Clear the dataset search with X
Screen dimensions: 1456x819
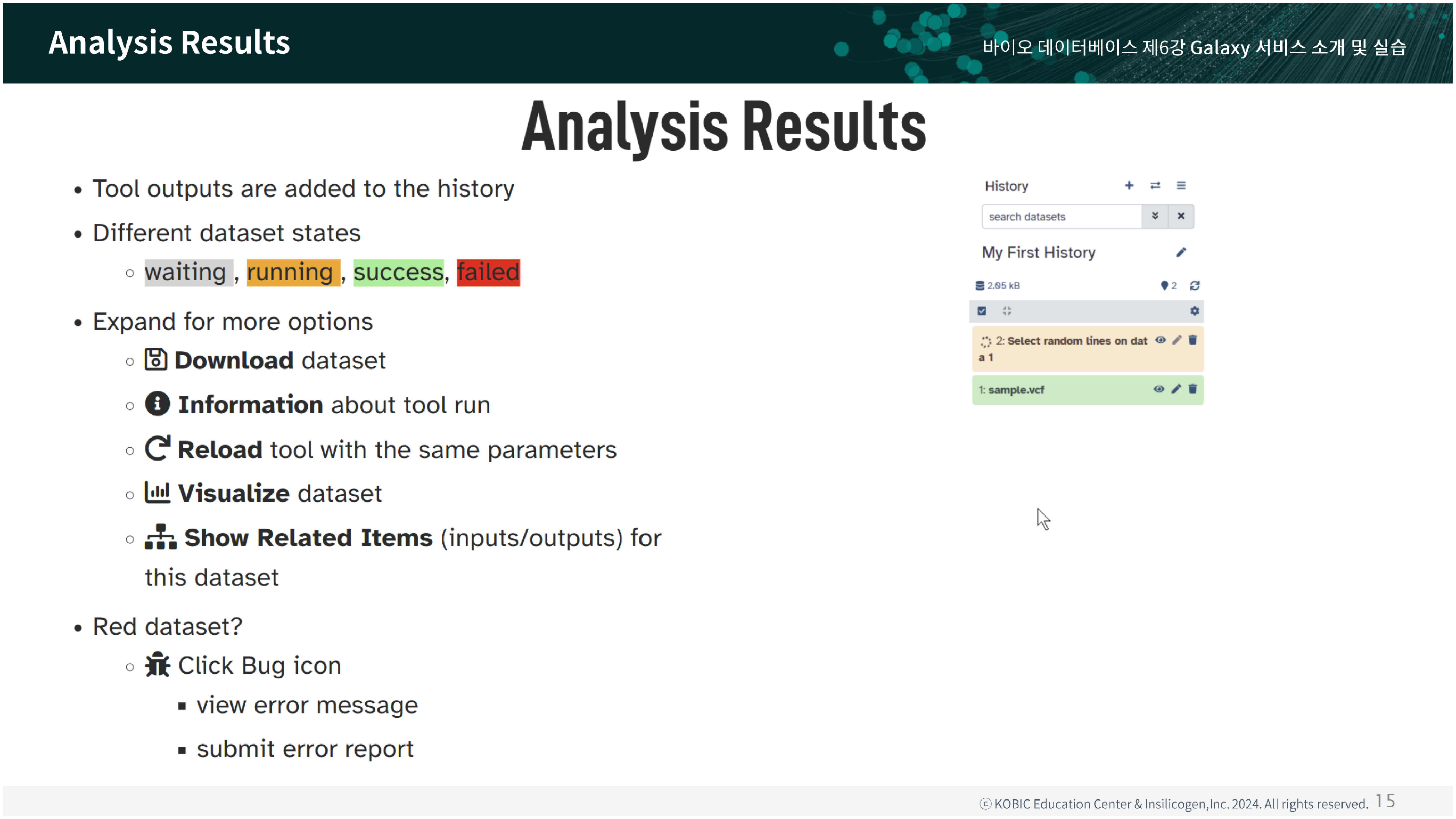[x=1181, y=216]
